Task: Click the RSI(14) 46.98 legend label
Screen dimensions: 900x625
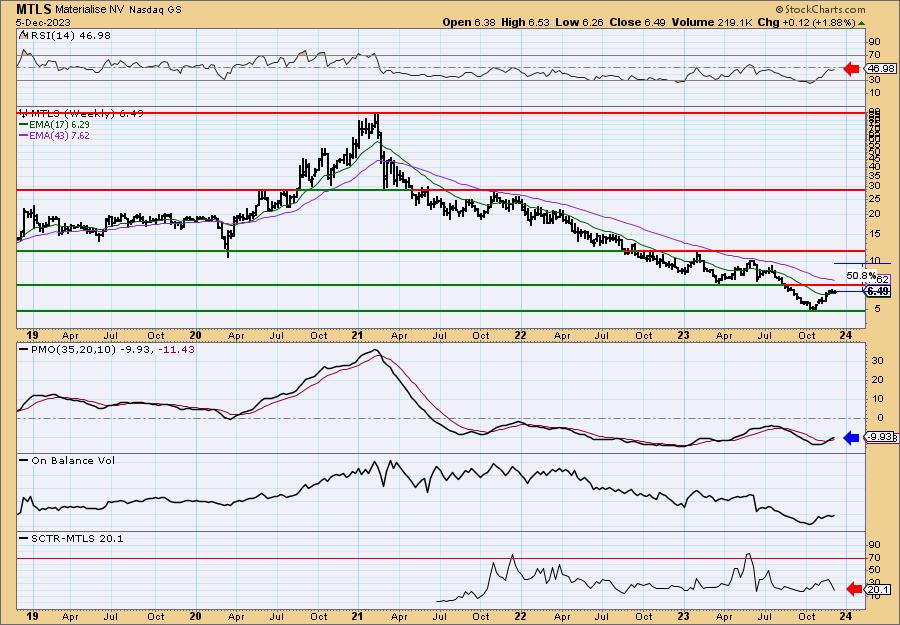Action: (71, 36)
